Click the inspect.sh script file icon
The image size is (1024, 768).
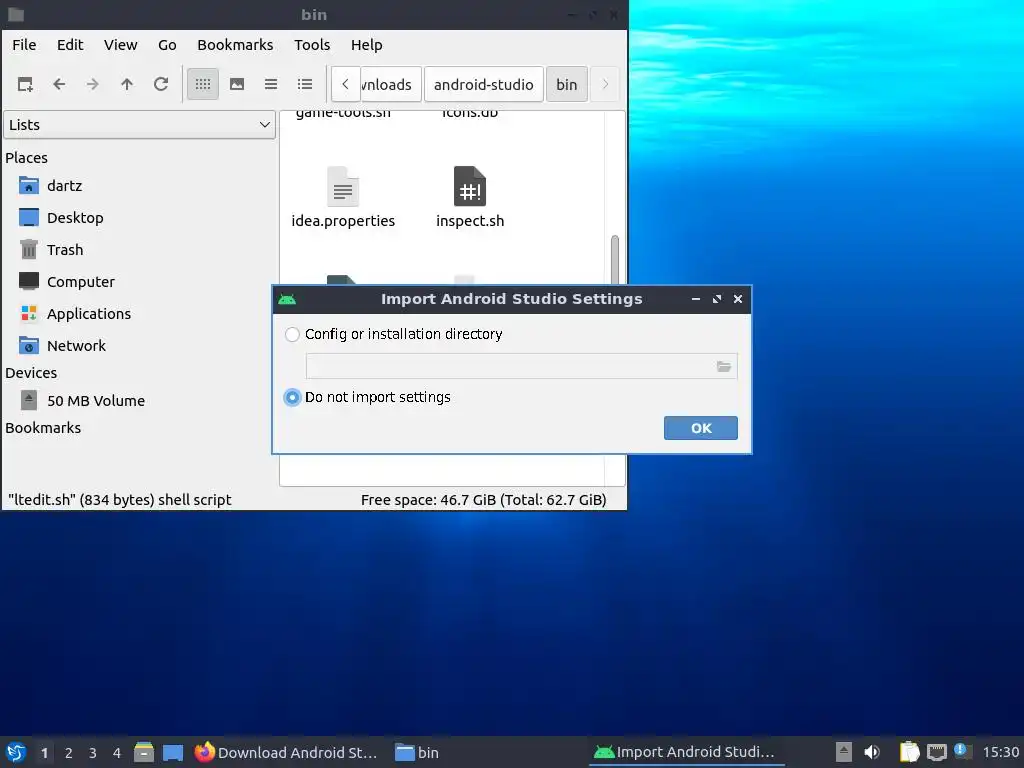click(470, 186)
